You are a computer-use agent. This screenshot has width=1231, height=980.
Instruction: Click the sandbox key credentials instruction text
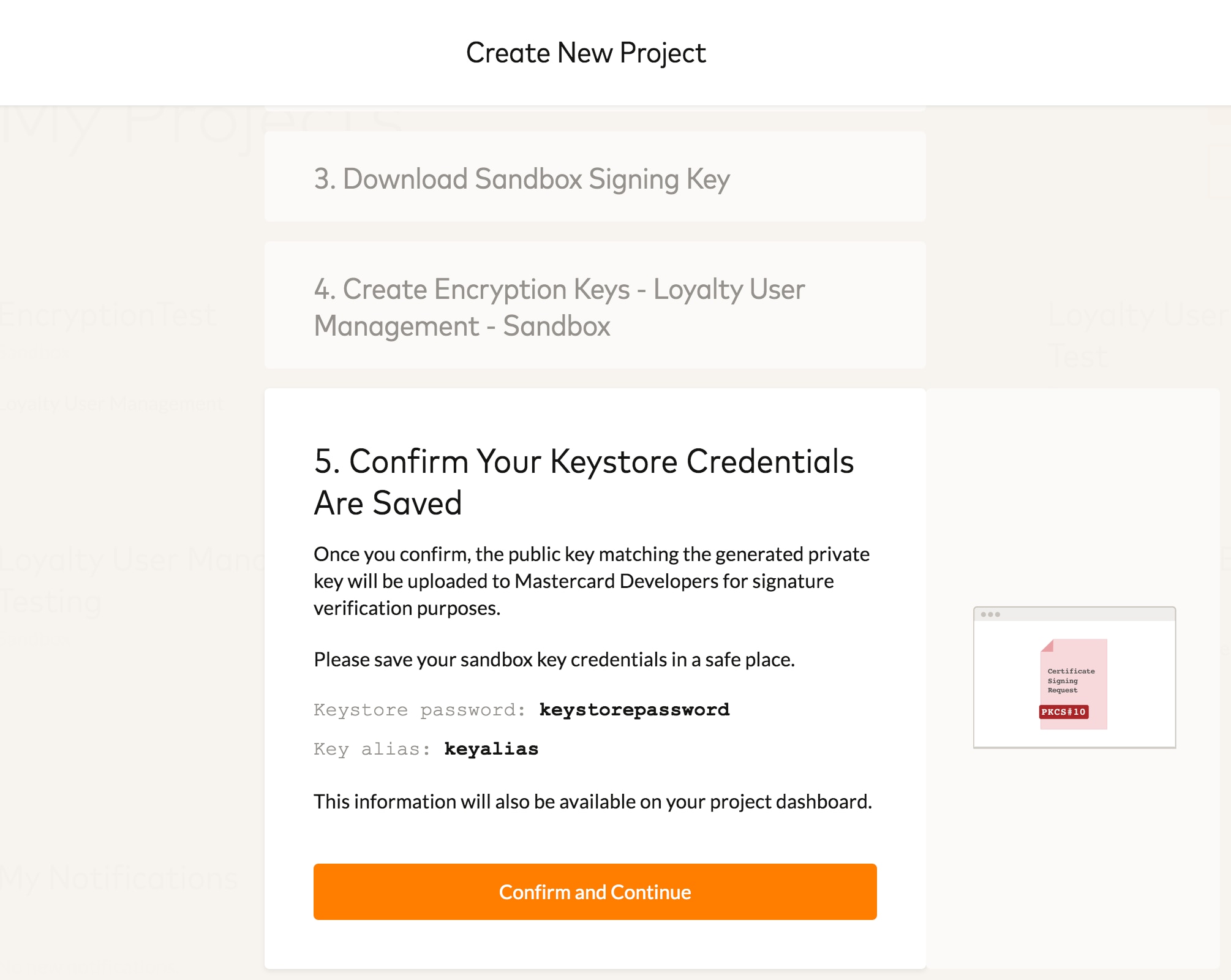click(553, 660)
